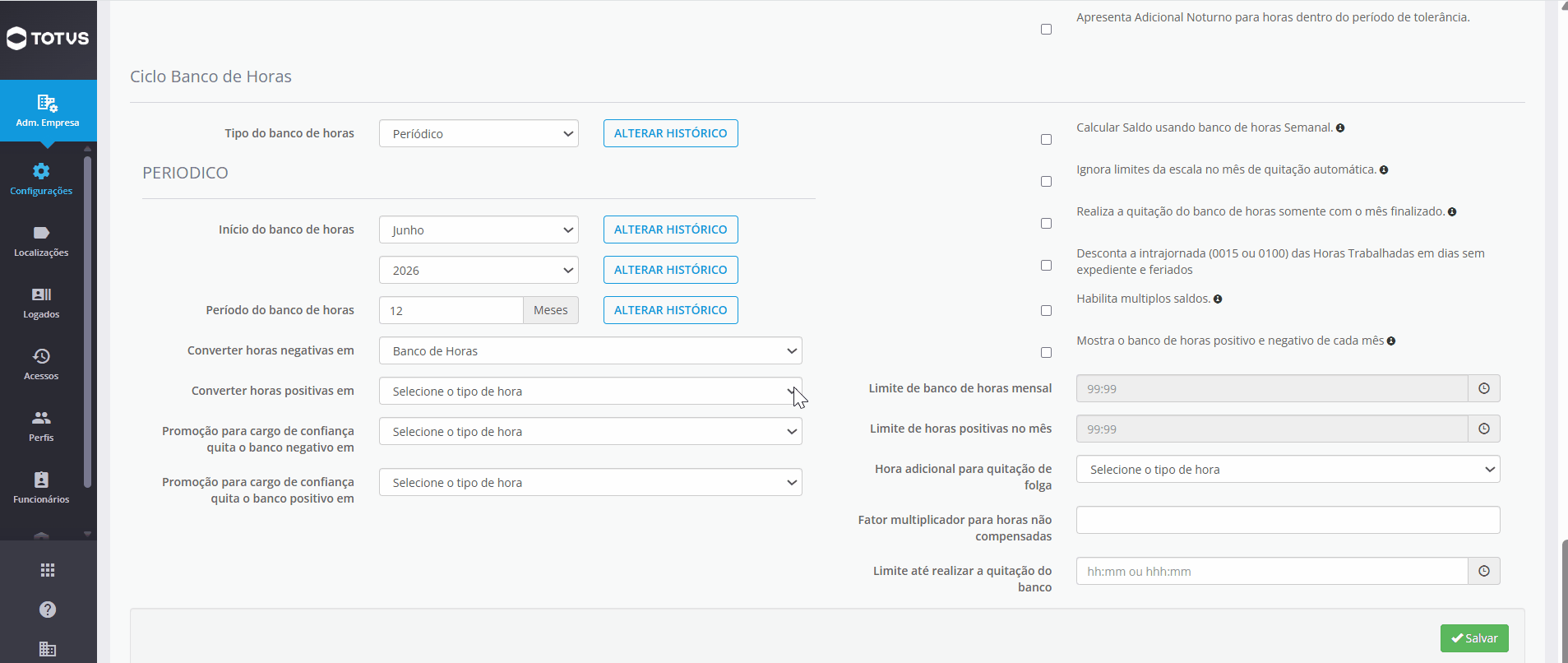
Task: Click the green Salvar button
Action: click(x=1474, y=638)
